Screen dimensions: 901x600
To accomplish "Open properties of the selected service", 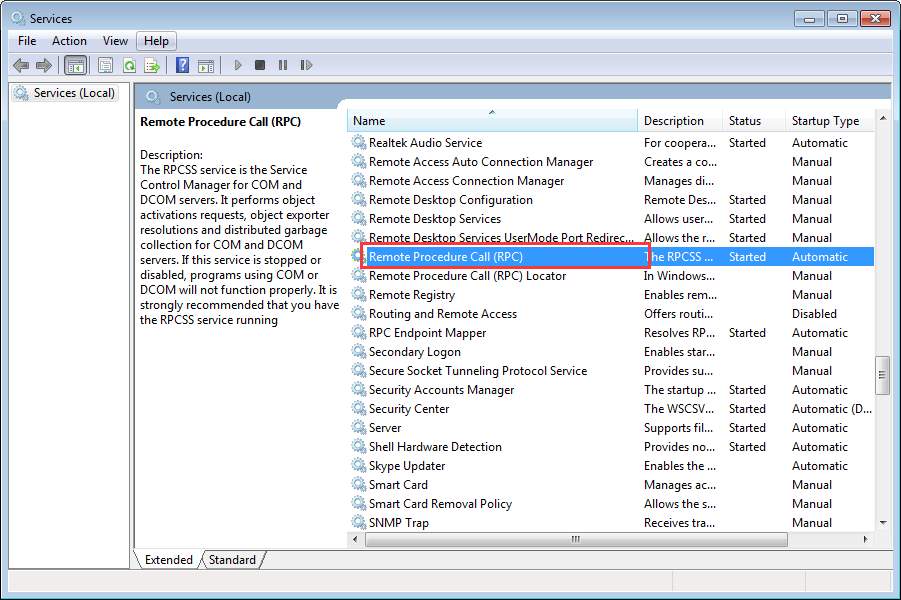I will [105, 64].
